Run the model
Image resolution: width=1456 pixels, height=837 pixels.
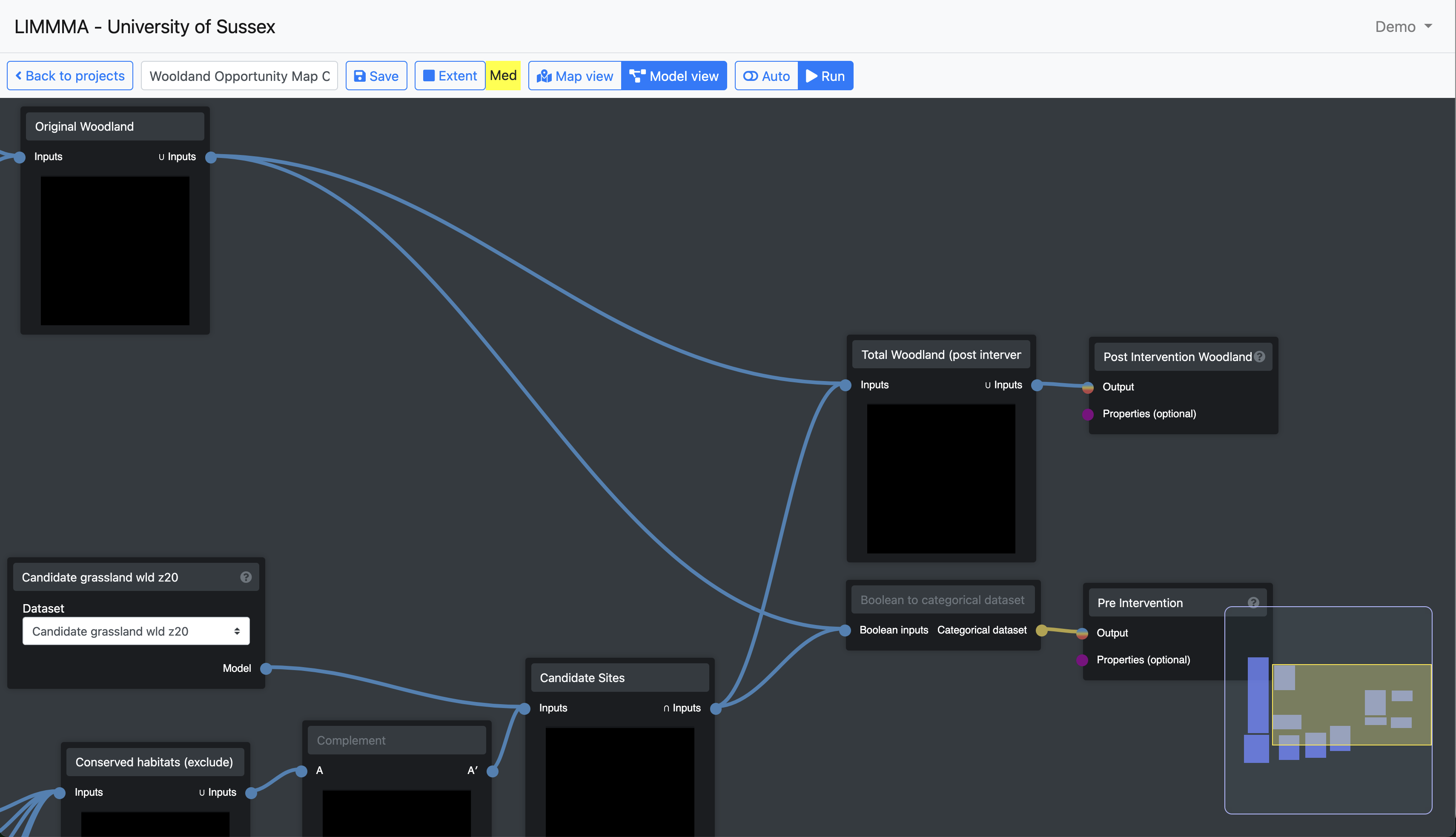(x=825, y=76)
